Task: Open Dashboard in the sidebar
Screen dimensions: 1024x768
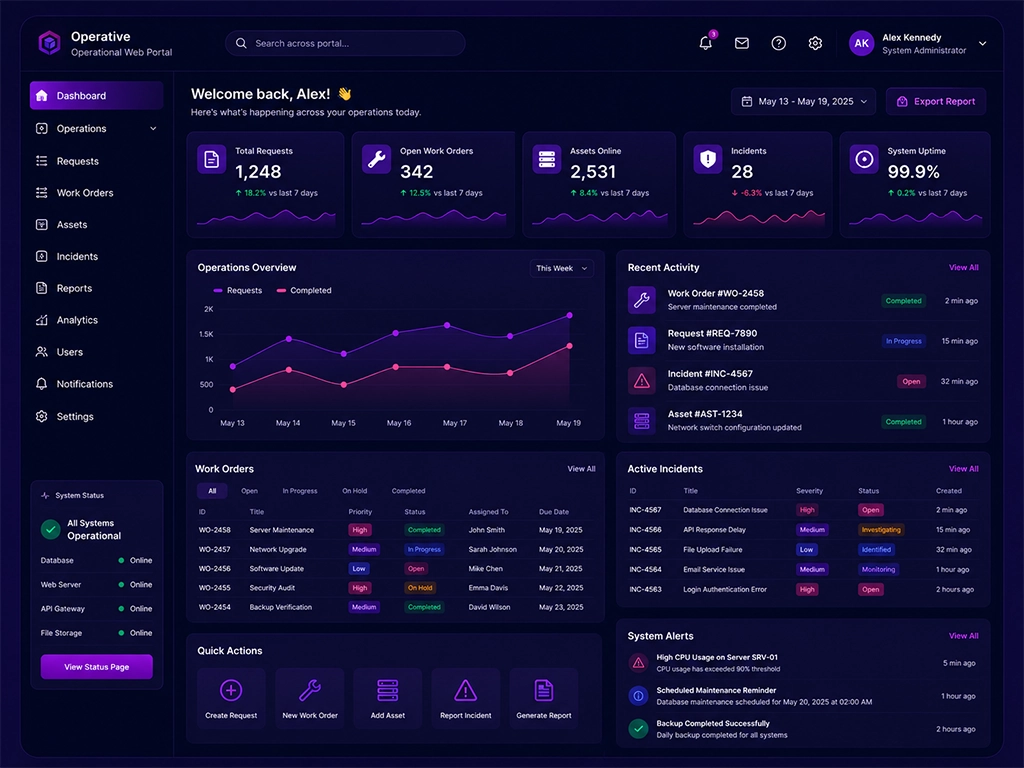Action: (96, 95)
